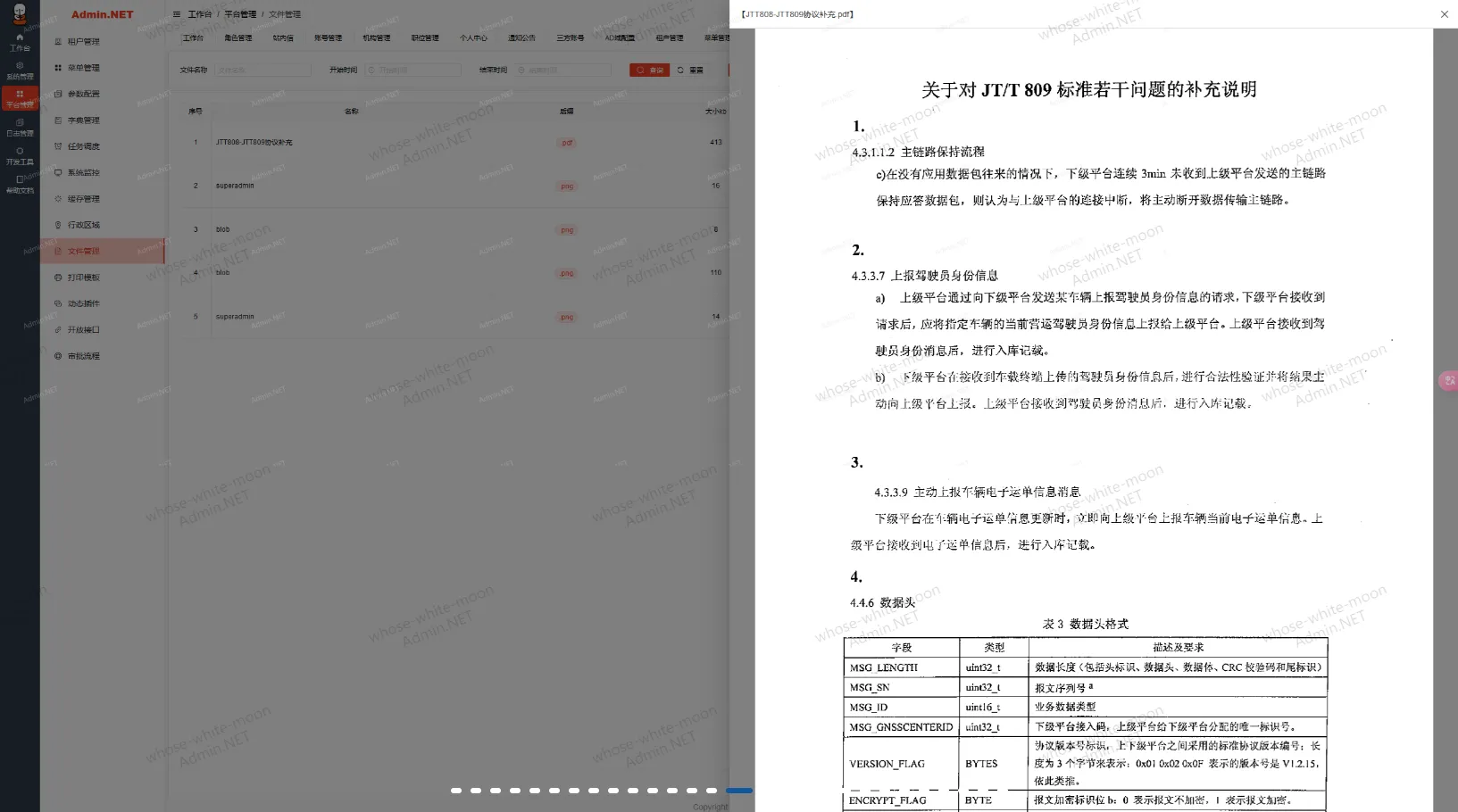Screen dimensions: 1458x812
Task: Click the 后缀 column header
Action: click(567, 112)
